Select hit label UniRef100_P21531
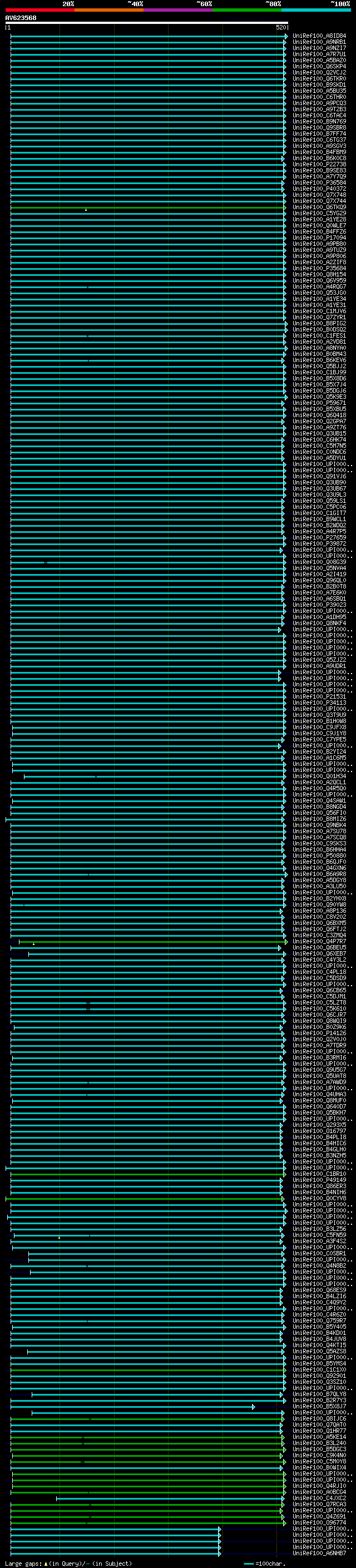The height and width of the screenshot is (1568, 356). [x=319, y=697]
